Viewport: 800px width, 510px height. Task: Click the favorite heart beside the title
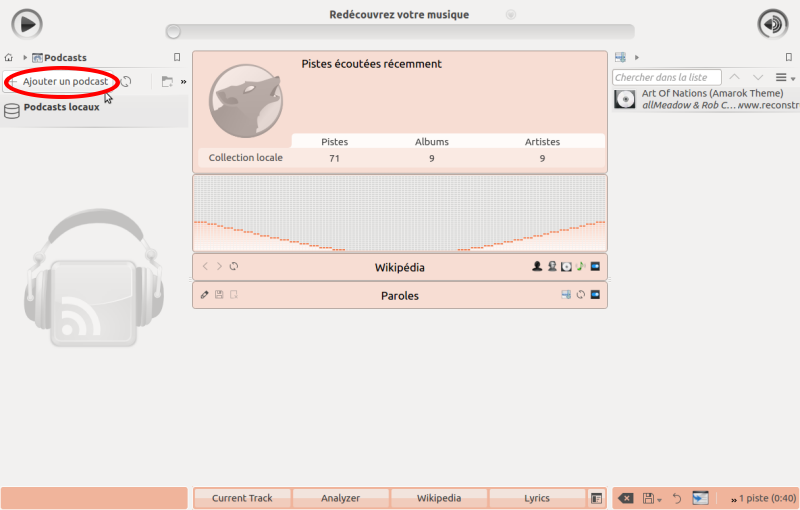tap(511, 14)
